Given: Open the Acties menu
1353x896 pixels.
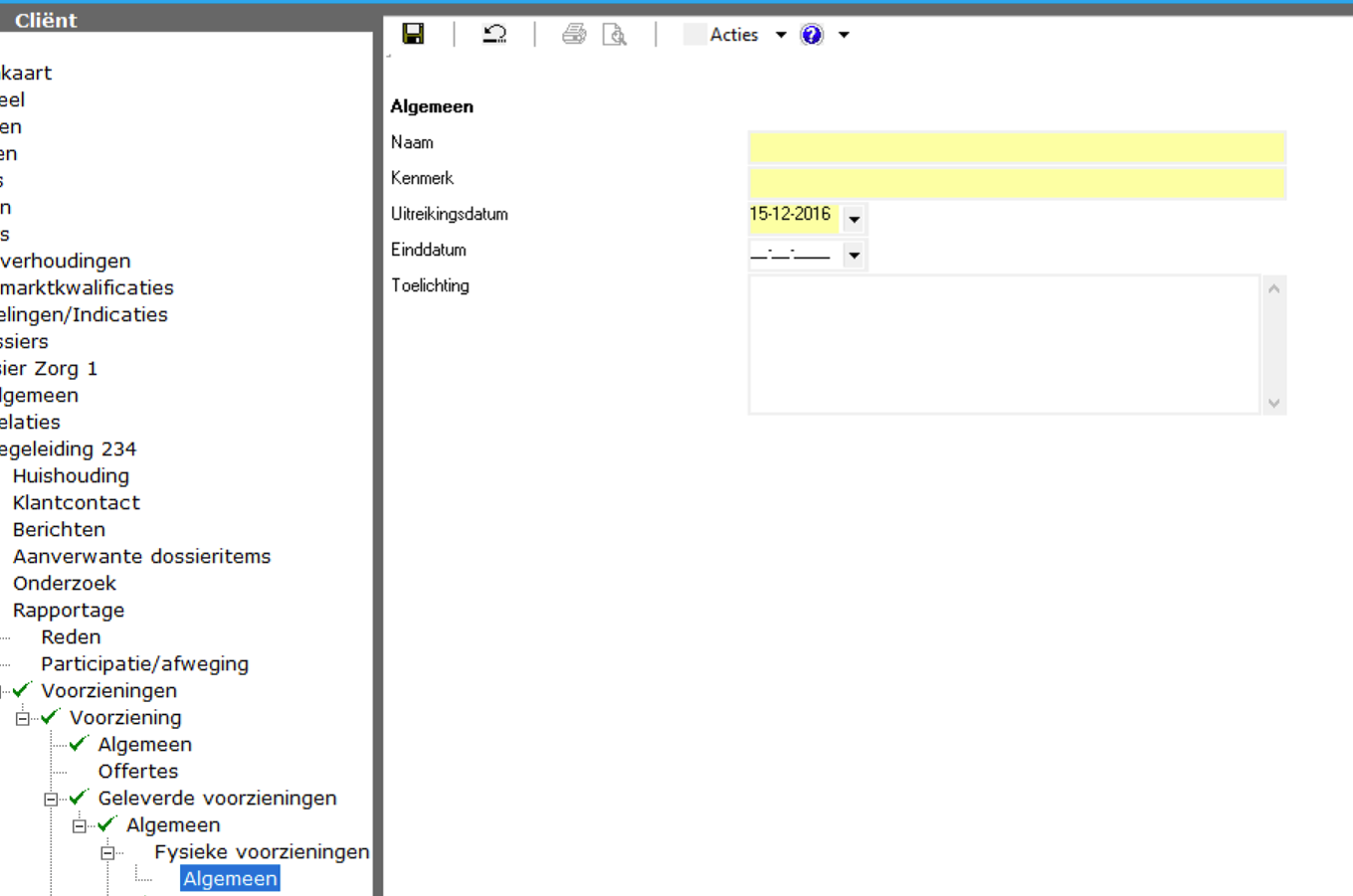Looking at the screenshot, I should 734,35.
